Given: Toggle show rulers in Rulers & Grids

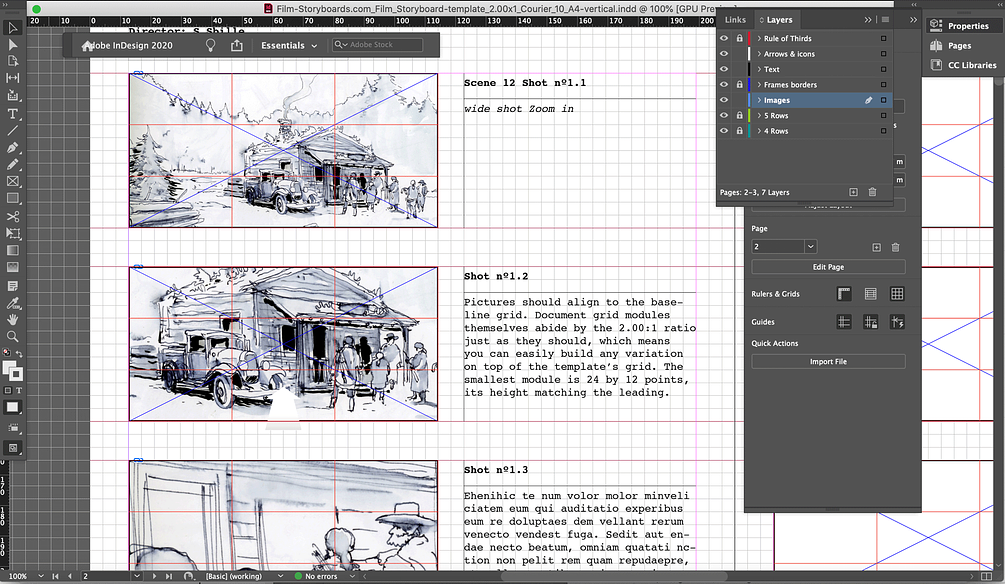Looking at the screenshot, I should tap(843, 293).
